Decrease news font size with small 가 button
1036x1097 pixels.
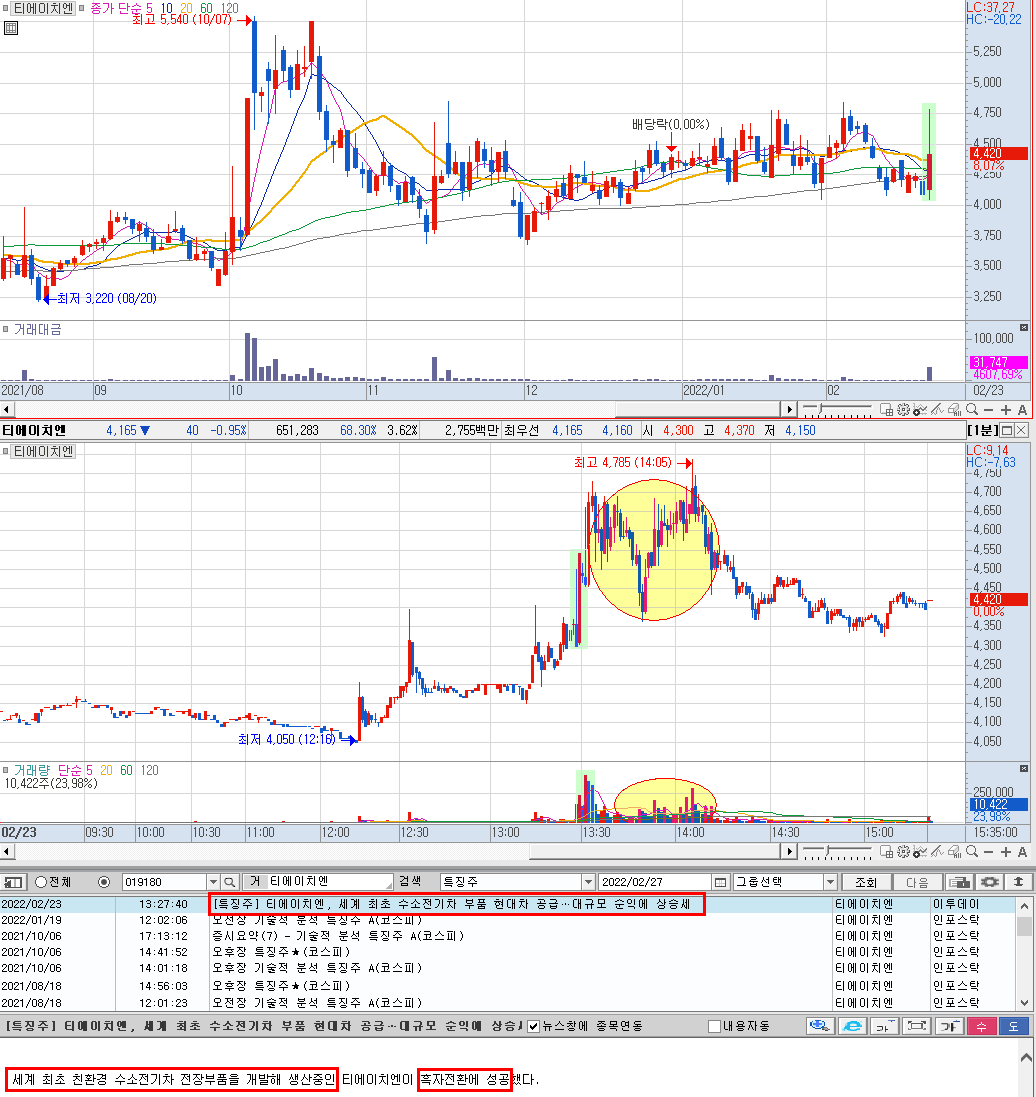884,1026
